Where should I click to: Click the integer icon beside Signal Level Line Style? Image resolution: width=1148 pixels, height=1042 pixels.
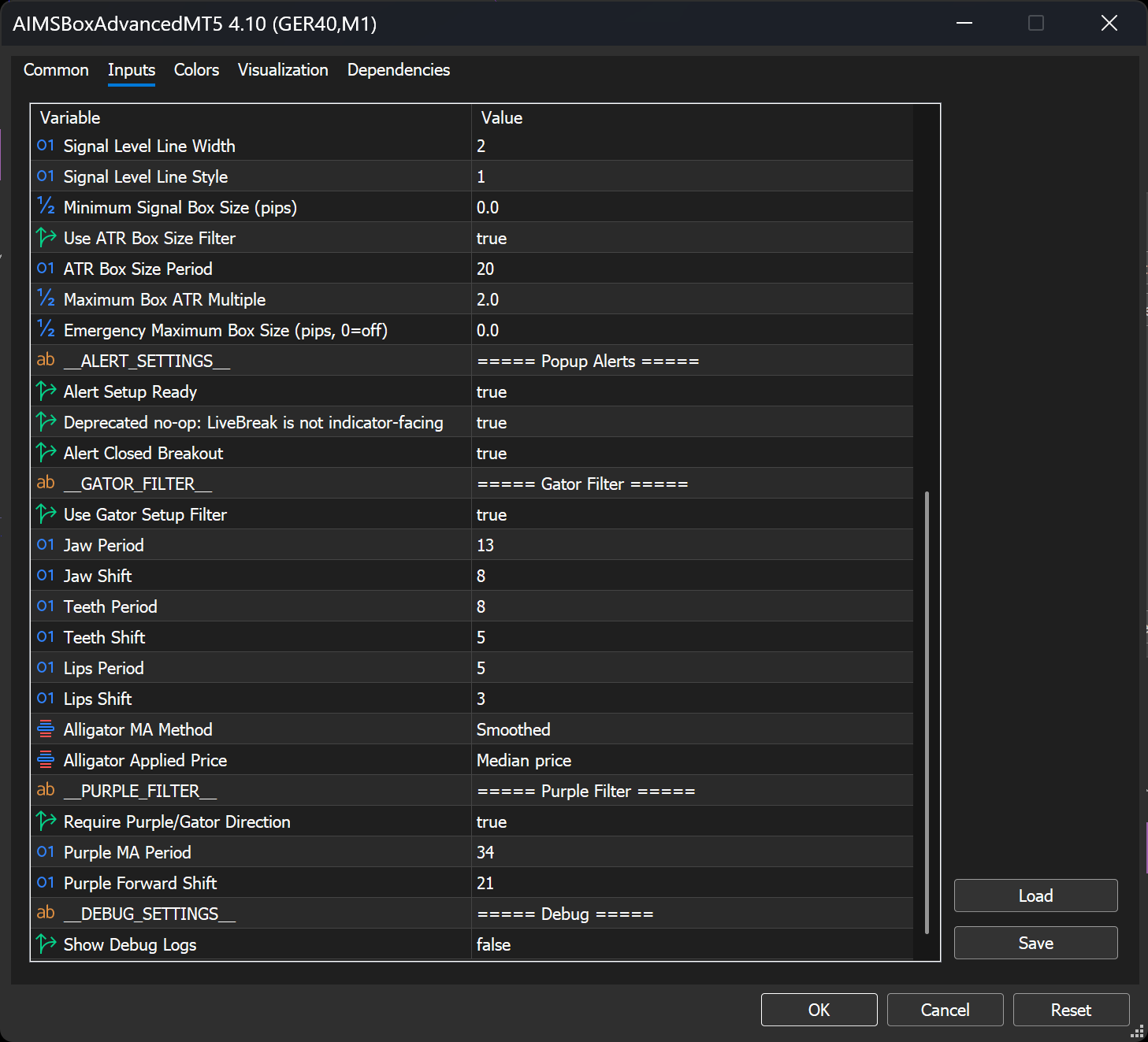pyautogui.click(x=46, y=176)
